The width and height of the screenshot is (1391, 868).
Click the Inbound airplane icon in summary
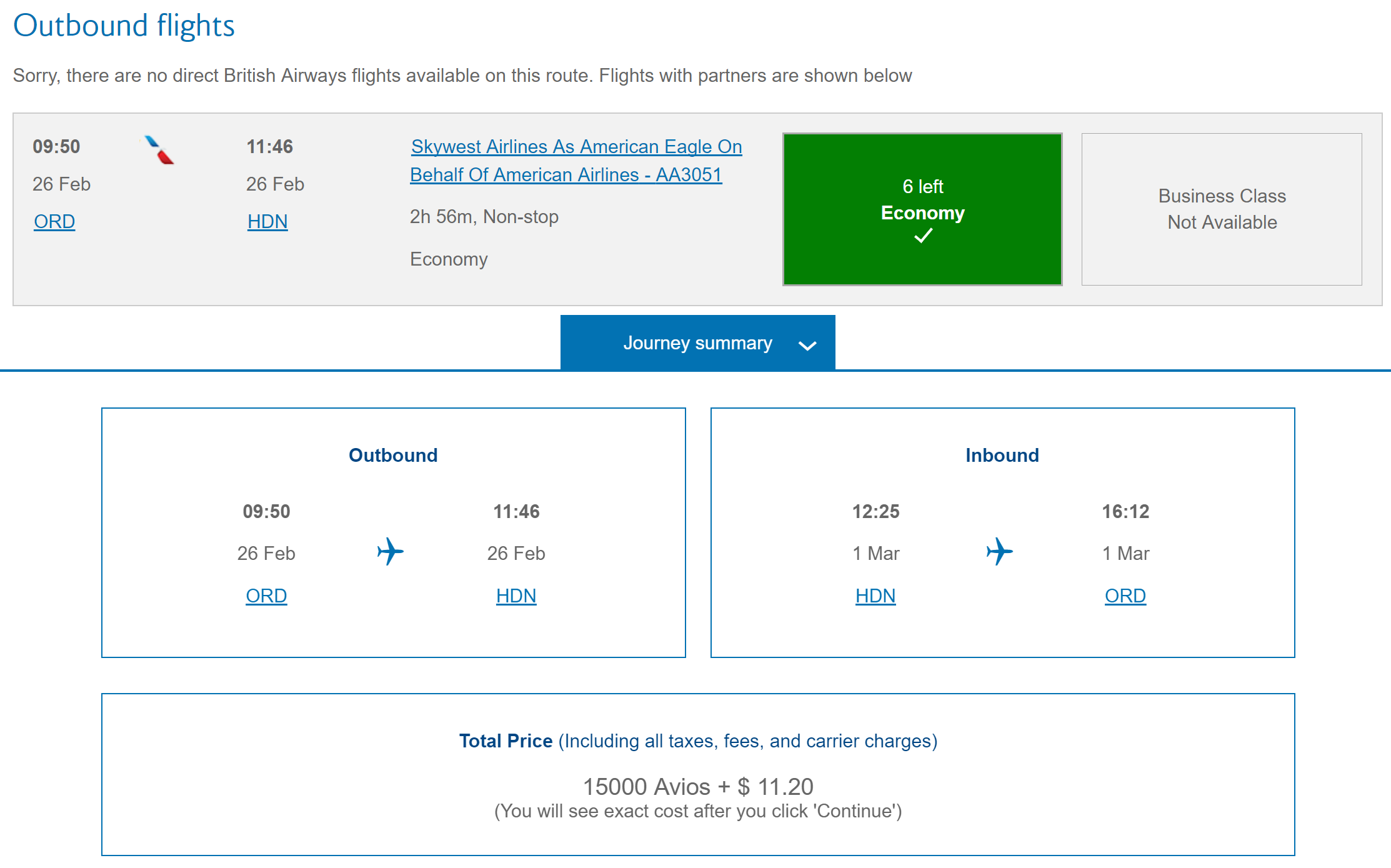(x=1000, y=552)
